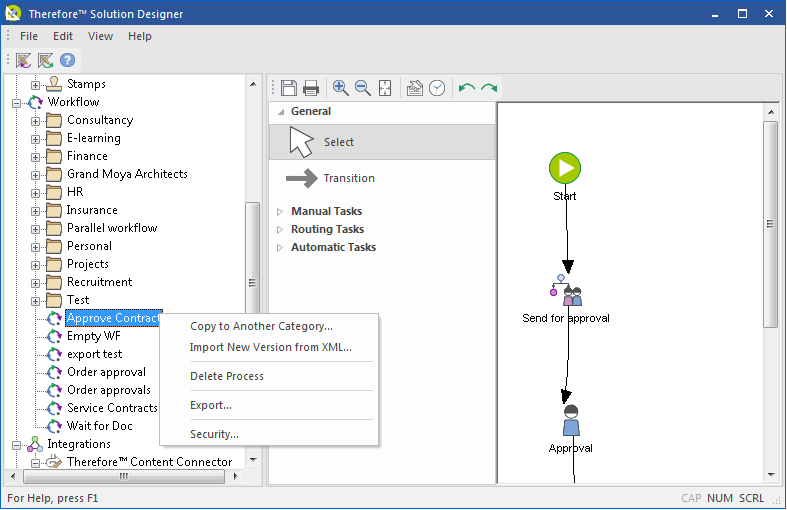Expand the Finance folder

tap(35, 157)
